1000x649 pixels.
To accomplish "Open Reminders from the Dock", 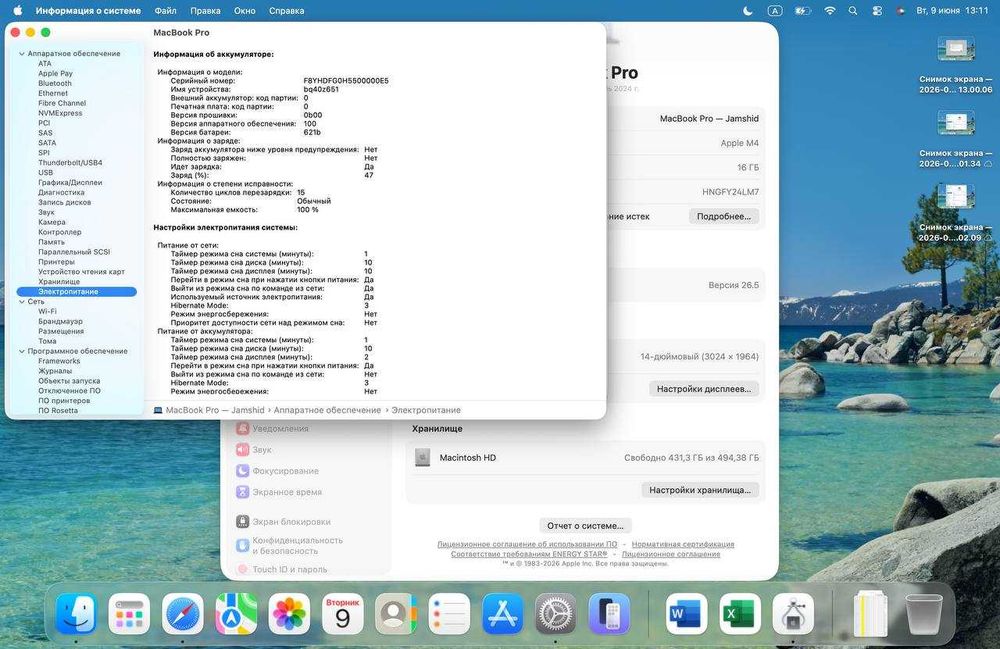I will 449,615.
